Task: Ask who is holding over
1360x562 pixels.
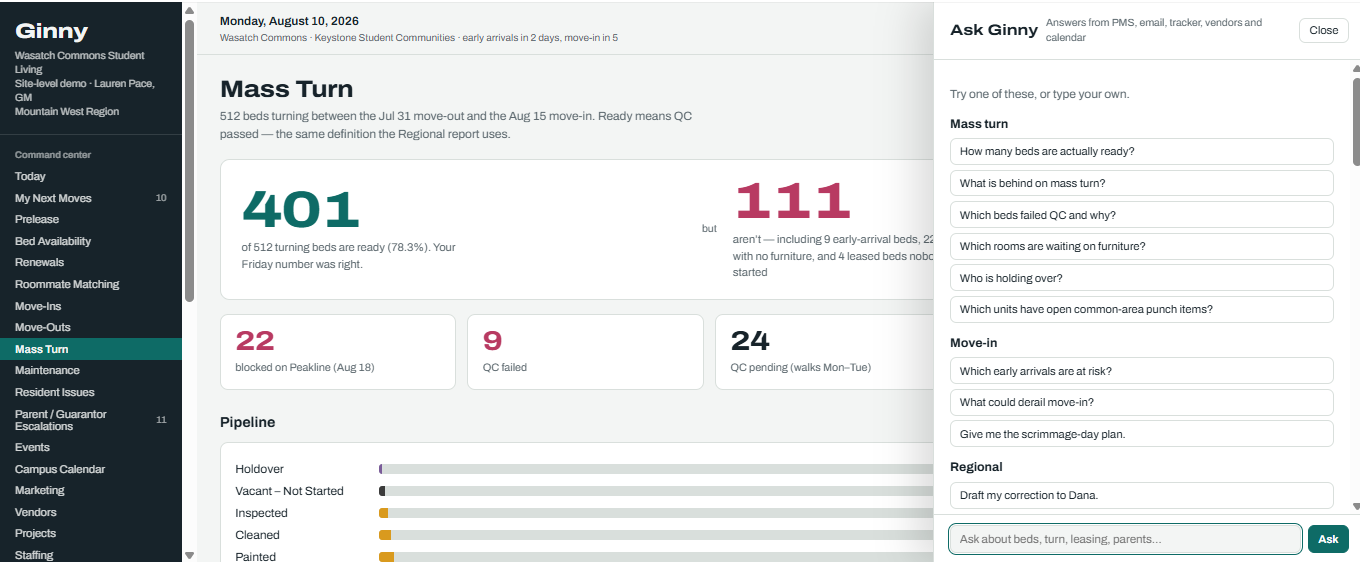Action: pyautogui.click(x=1141, y=278)
